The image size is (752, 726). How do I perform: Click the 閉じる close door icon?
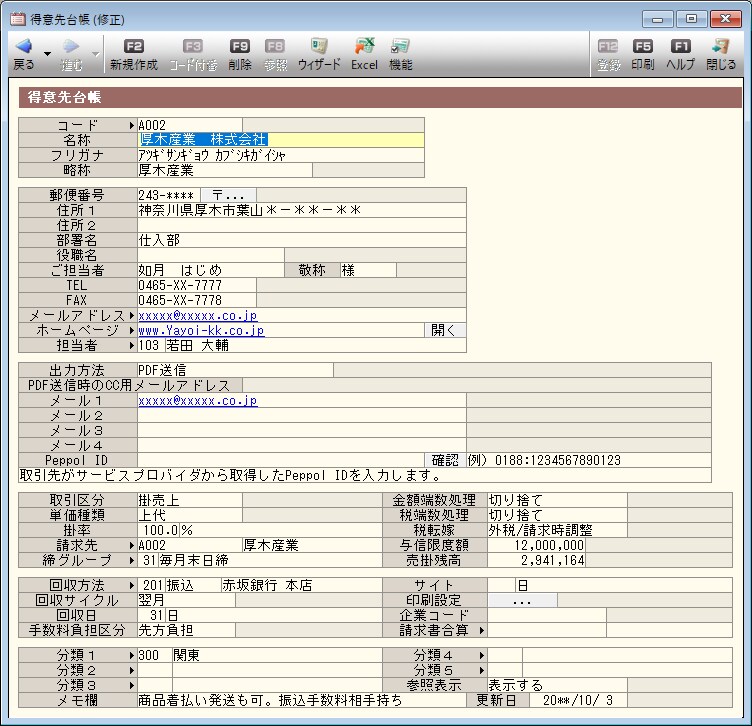coord(720,46)
